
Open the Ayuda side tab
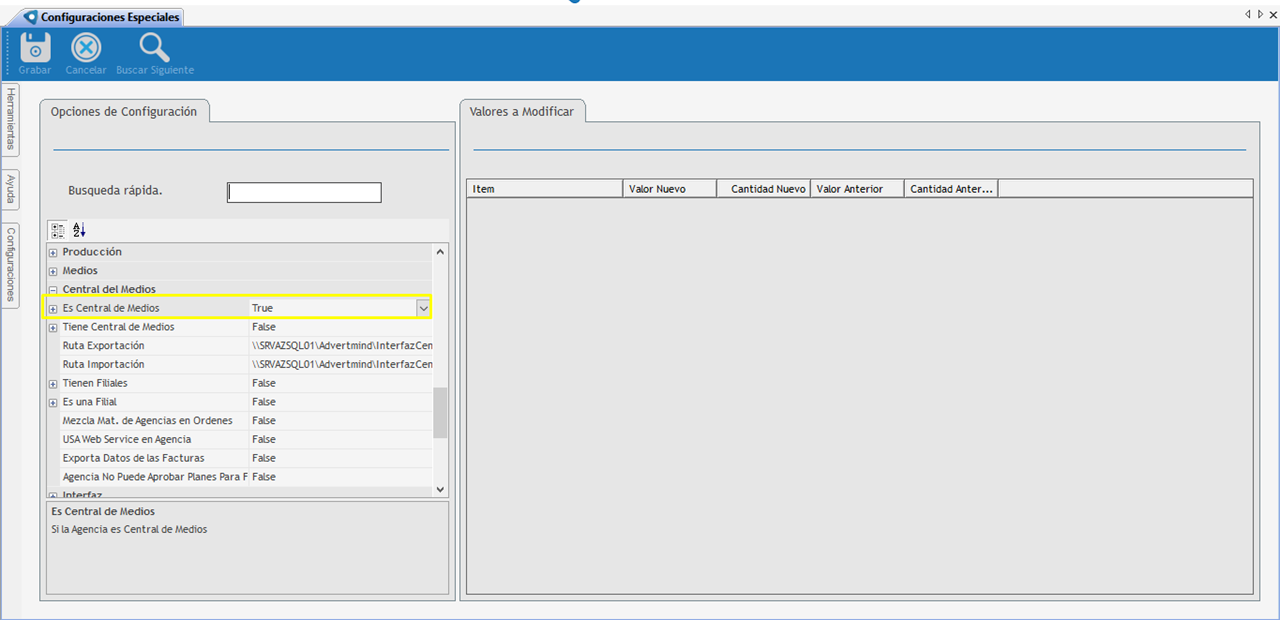[11, 189]
